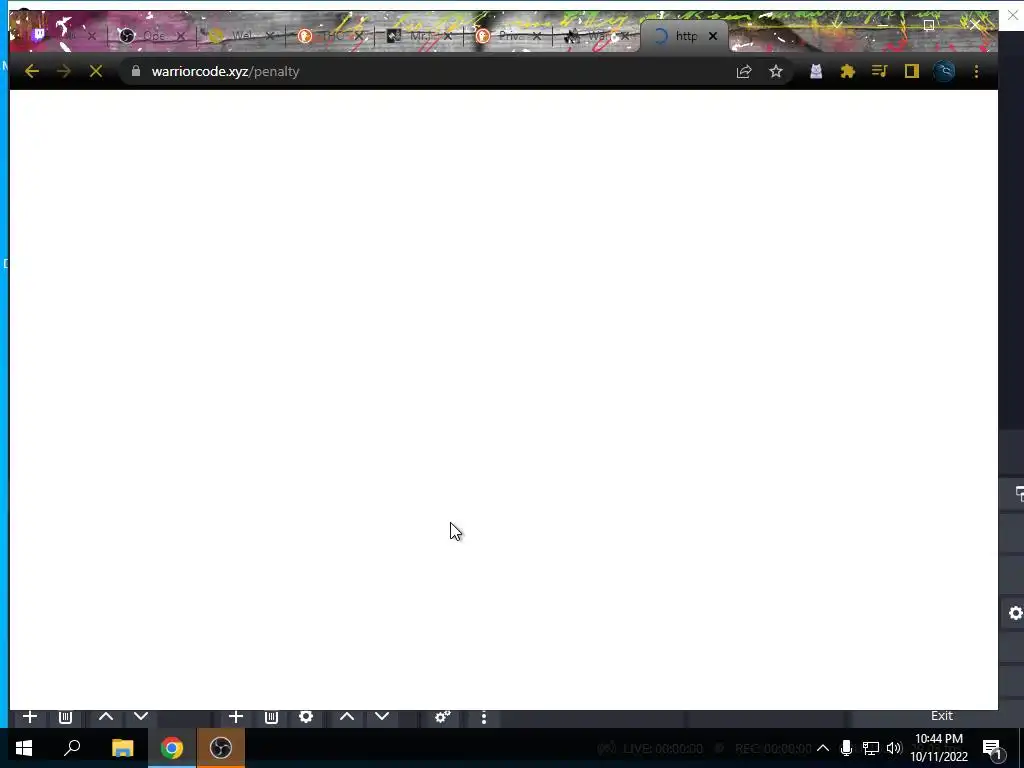
Task: Add a source in OBS panel
Action: [x=236, y=717]
